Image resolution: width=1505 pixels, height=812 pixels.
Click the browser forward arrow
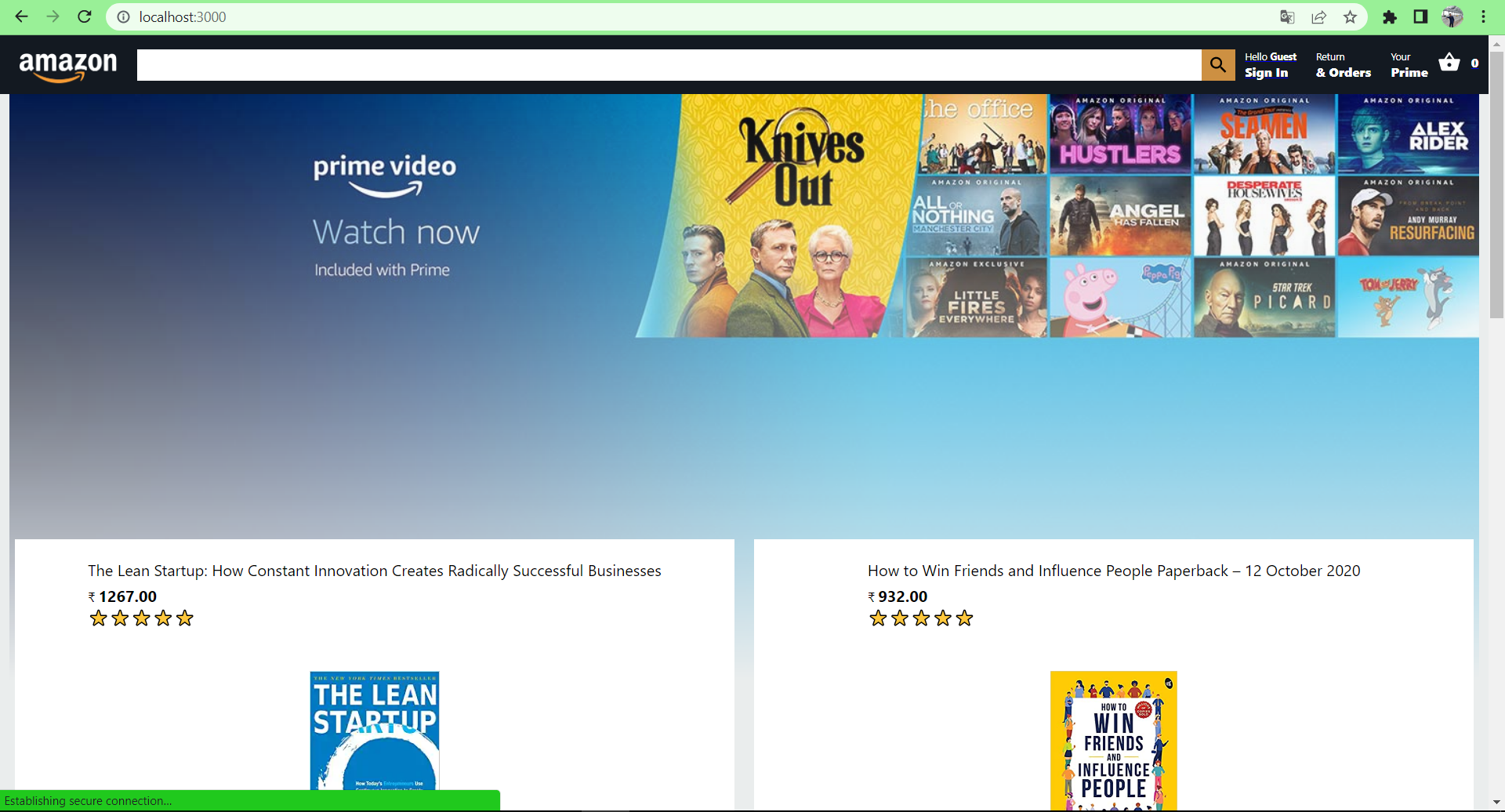click(x=53, y=16)
